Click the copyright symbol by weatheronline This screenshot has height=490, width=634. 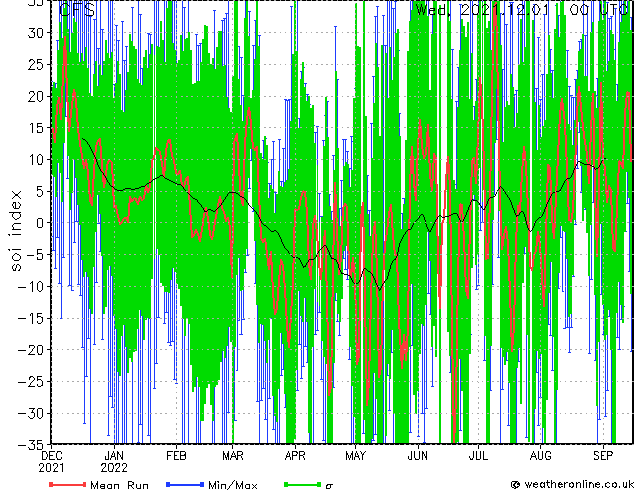515,484
